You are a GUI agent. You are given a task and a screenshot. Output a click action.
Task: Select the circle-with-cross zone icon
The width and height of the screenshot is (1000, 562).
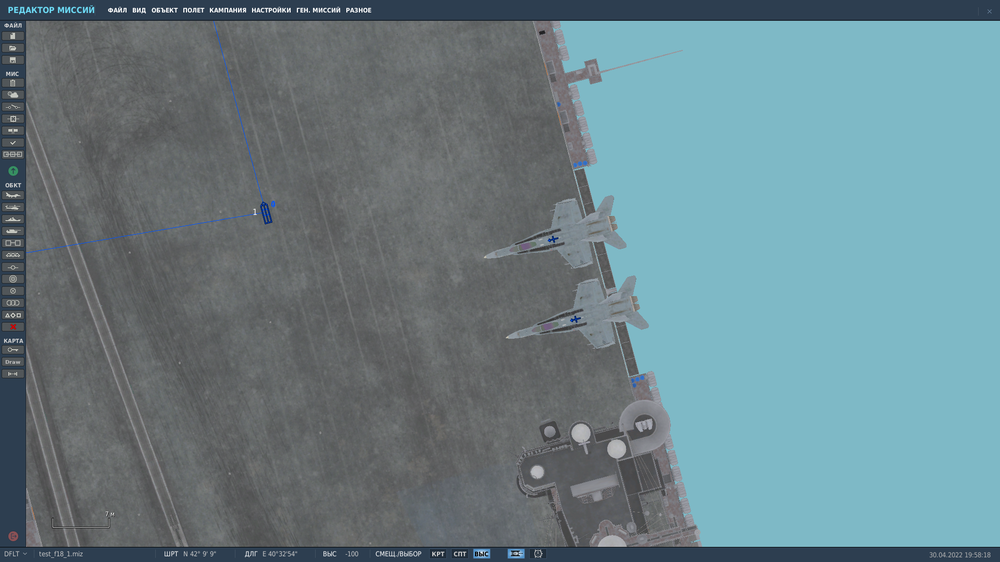13,291
